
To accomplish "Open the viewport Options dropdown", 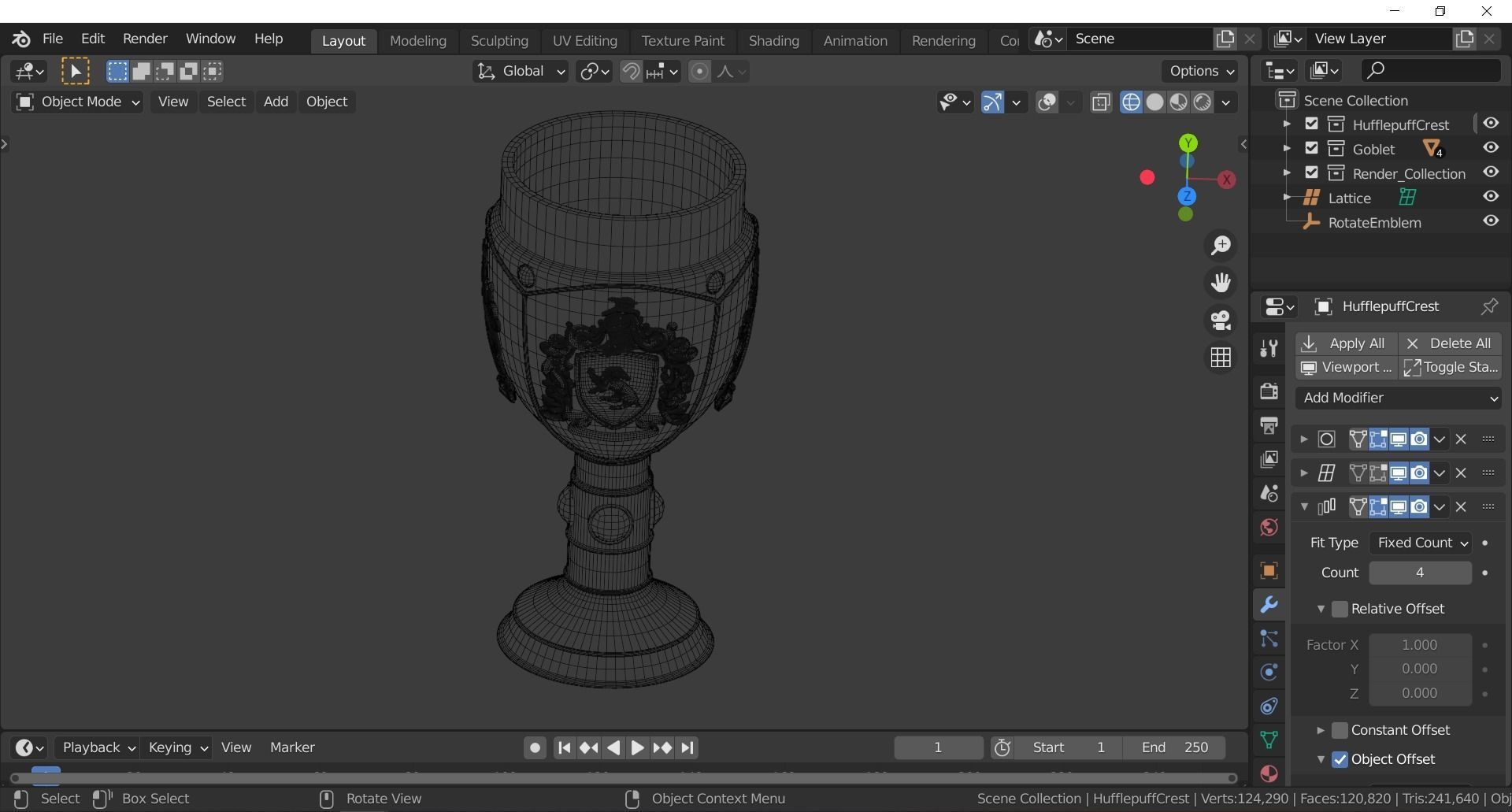I will (1200, 71).
